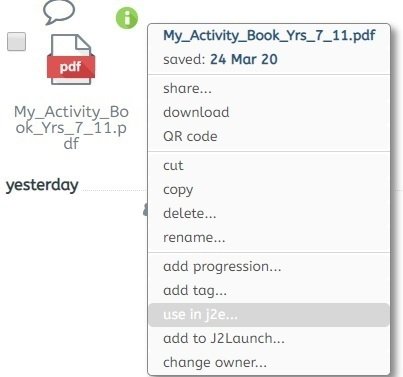
Task: Click the yesterday section heading
Action: pos(42,185)
